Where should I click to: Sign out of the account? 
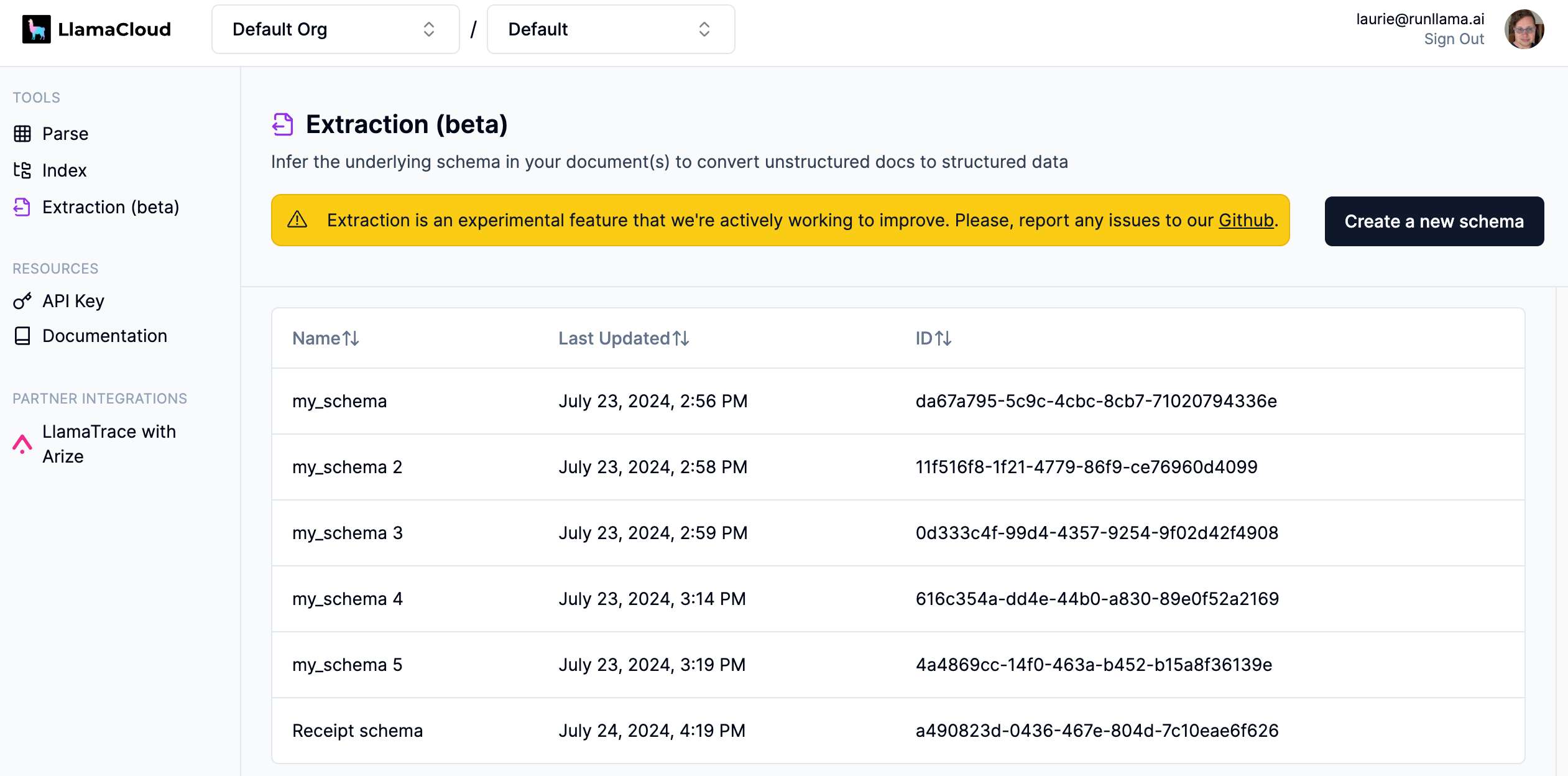coord(1454,39)
